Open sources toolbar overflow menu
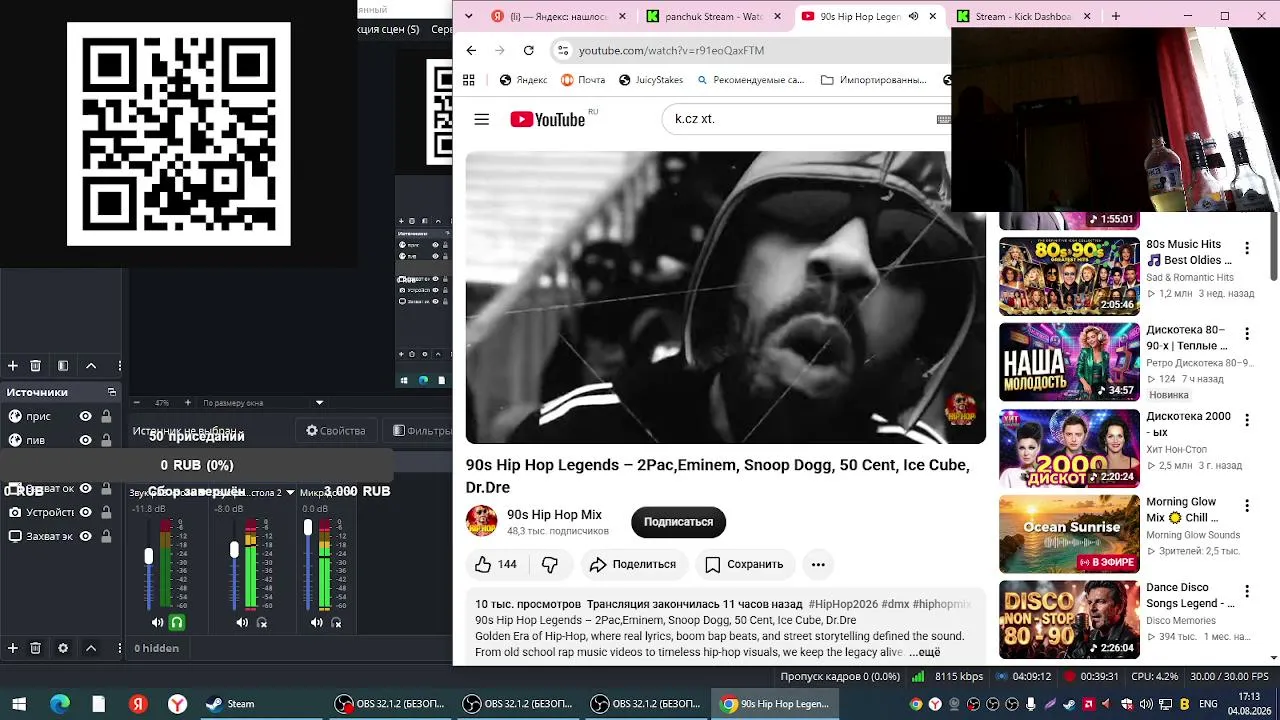The height and width of the screenshot is (720, 1280). pos(120,648)
